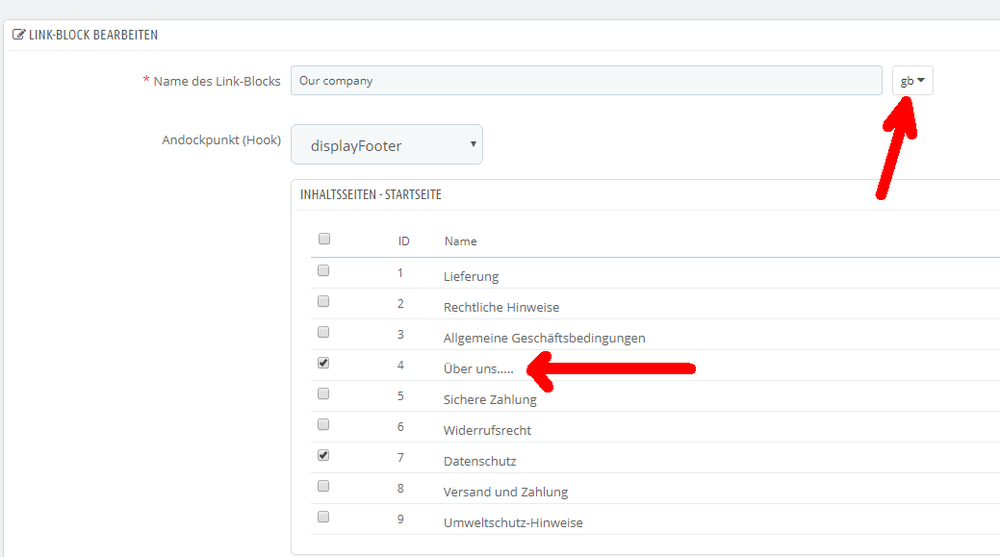Click the Datenschutz row text
This screenshot has height=557, width=1000.
(480, 461)
